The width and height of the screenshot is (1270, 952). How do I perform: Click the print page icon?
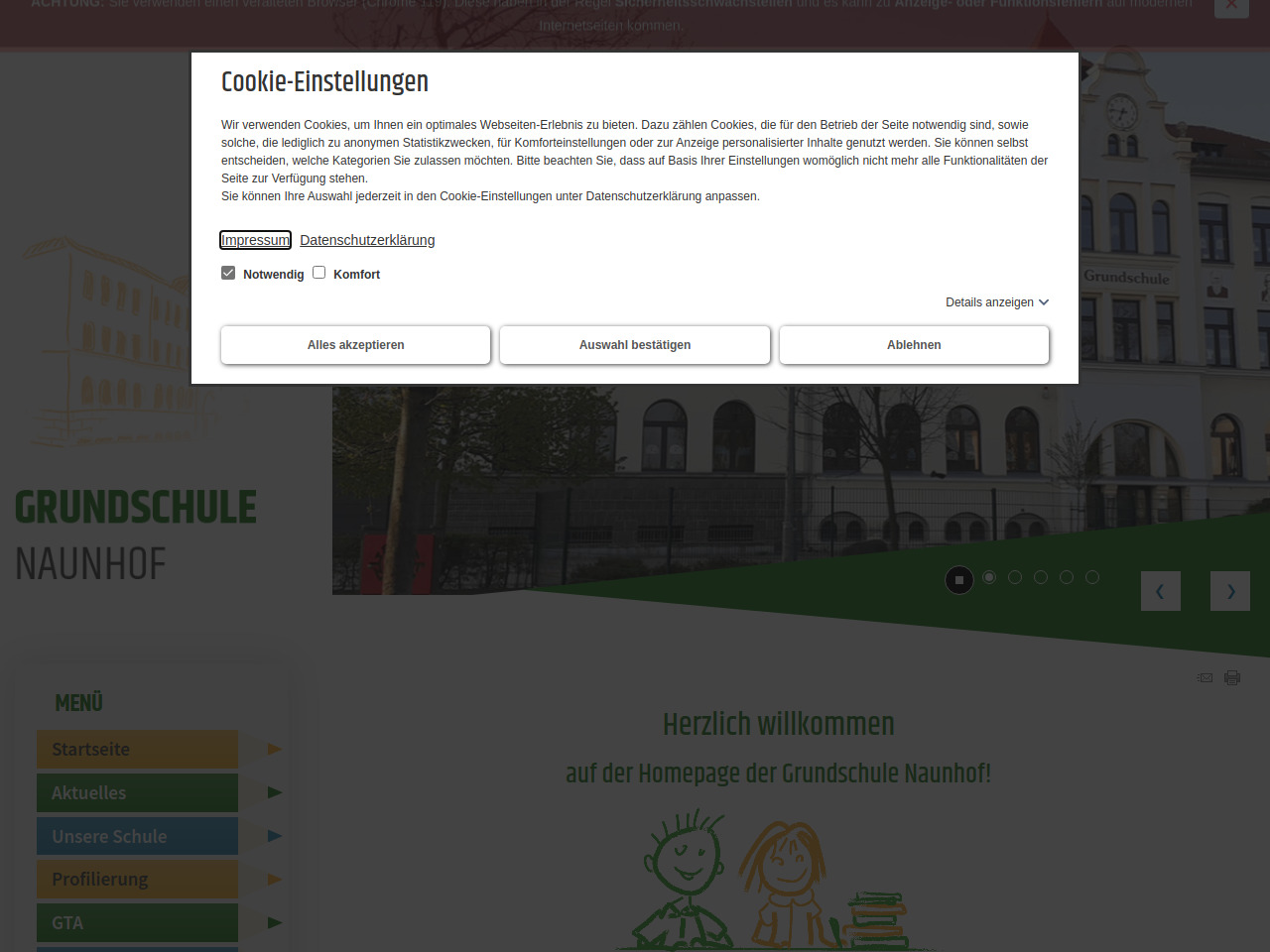pos(1232,677)
